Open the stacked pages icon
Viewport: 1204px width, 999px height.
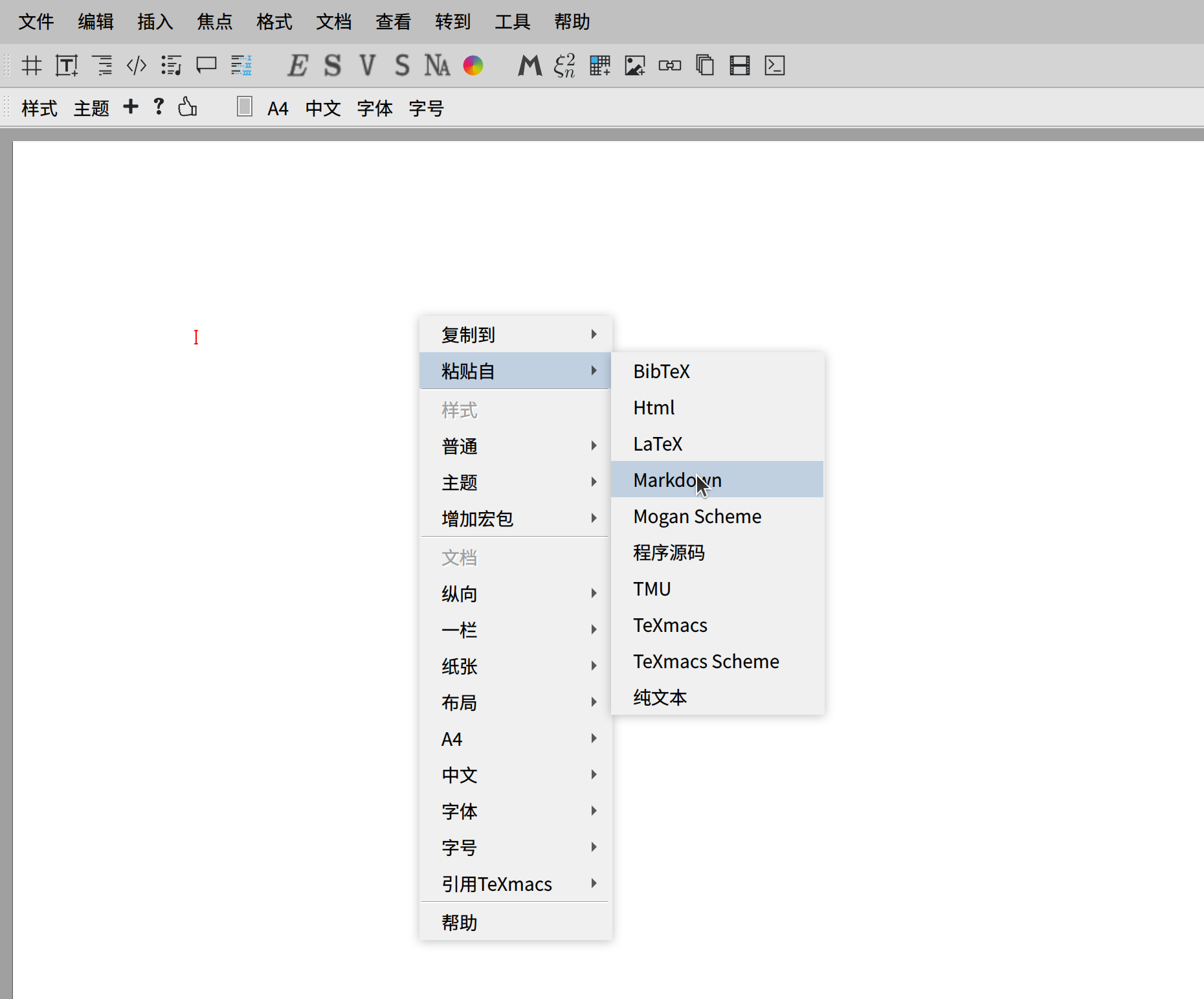pyautogui.click(x=705, y=65)
